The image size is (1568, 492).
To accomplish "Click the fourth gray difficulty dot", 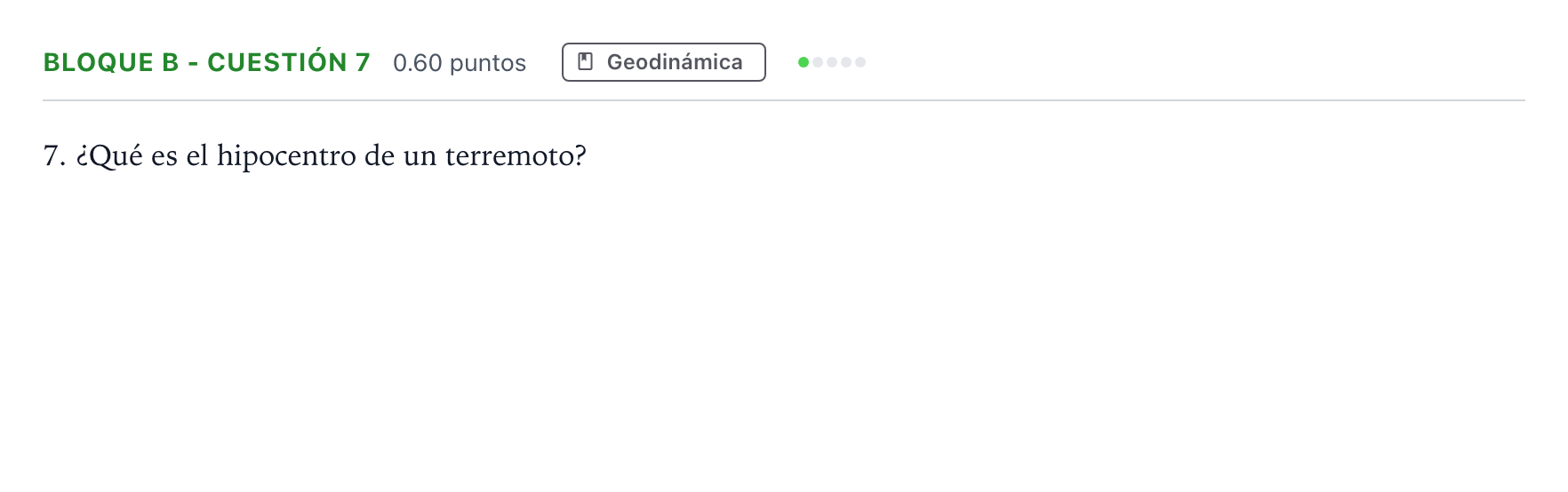I will coord(846,62).
